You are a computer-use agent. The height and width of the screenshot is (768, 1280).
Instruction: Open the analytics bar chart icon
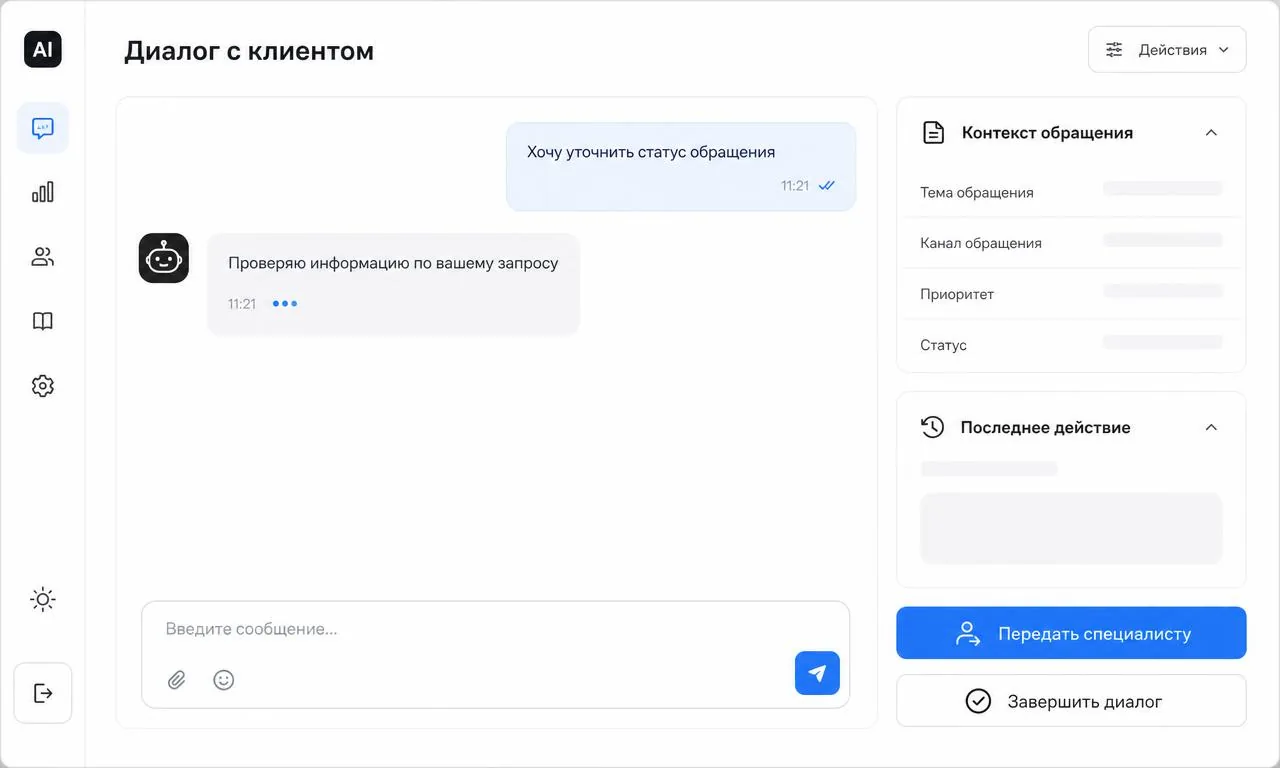(43, 192)
